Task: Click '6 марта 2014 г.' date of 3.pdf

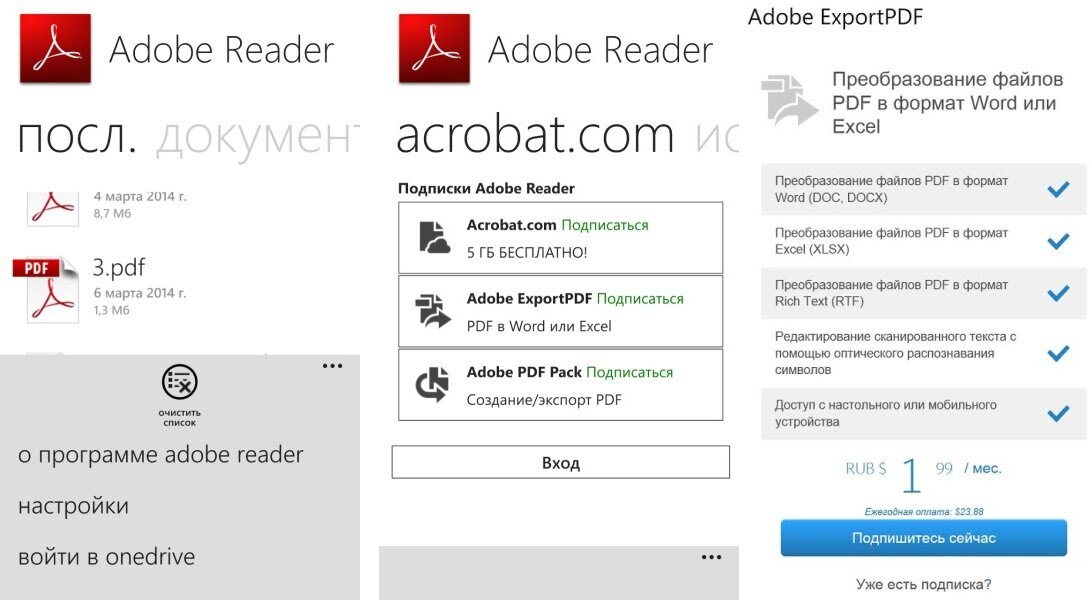Action: [x=140, y=293]
